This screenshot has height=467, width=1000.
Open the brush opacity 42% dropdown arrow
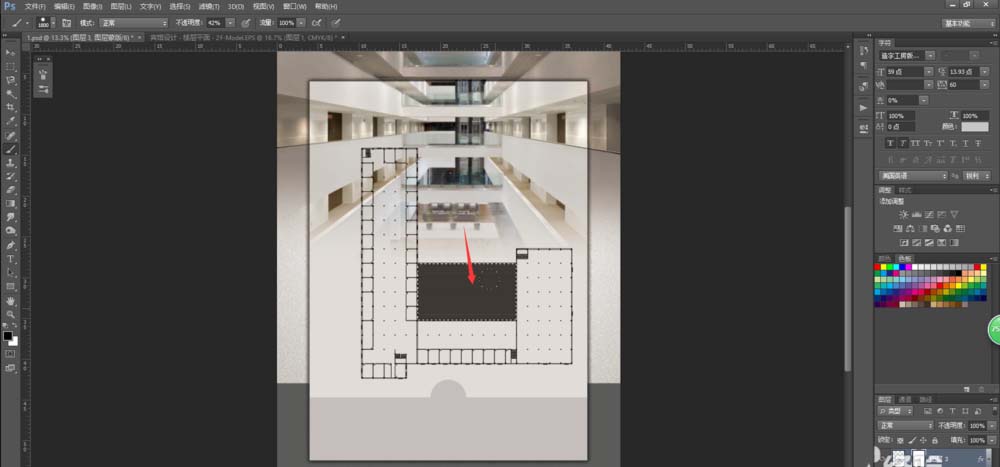click(230, 23)
